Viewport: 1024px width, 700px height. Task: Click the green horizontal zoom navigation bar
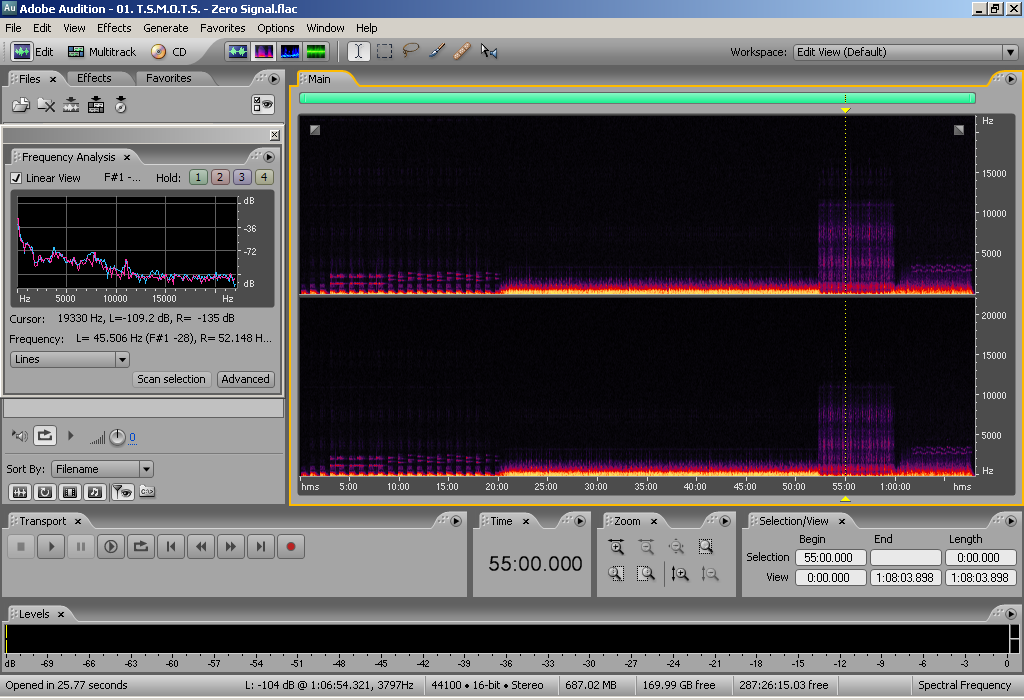[637, 98]
